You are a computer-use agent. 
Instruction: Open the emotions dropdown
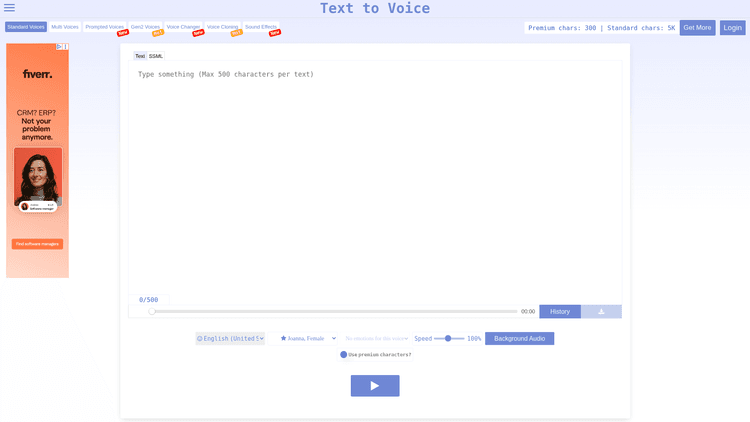tap(376, 338)
